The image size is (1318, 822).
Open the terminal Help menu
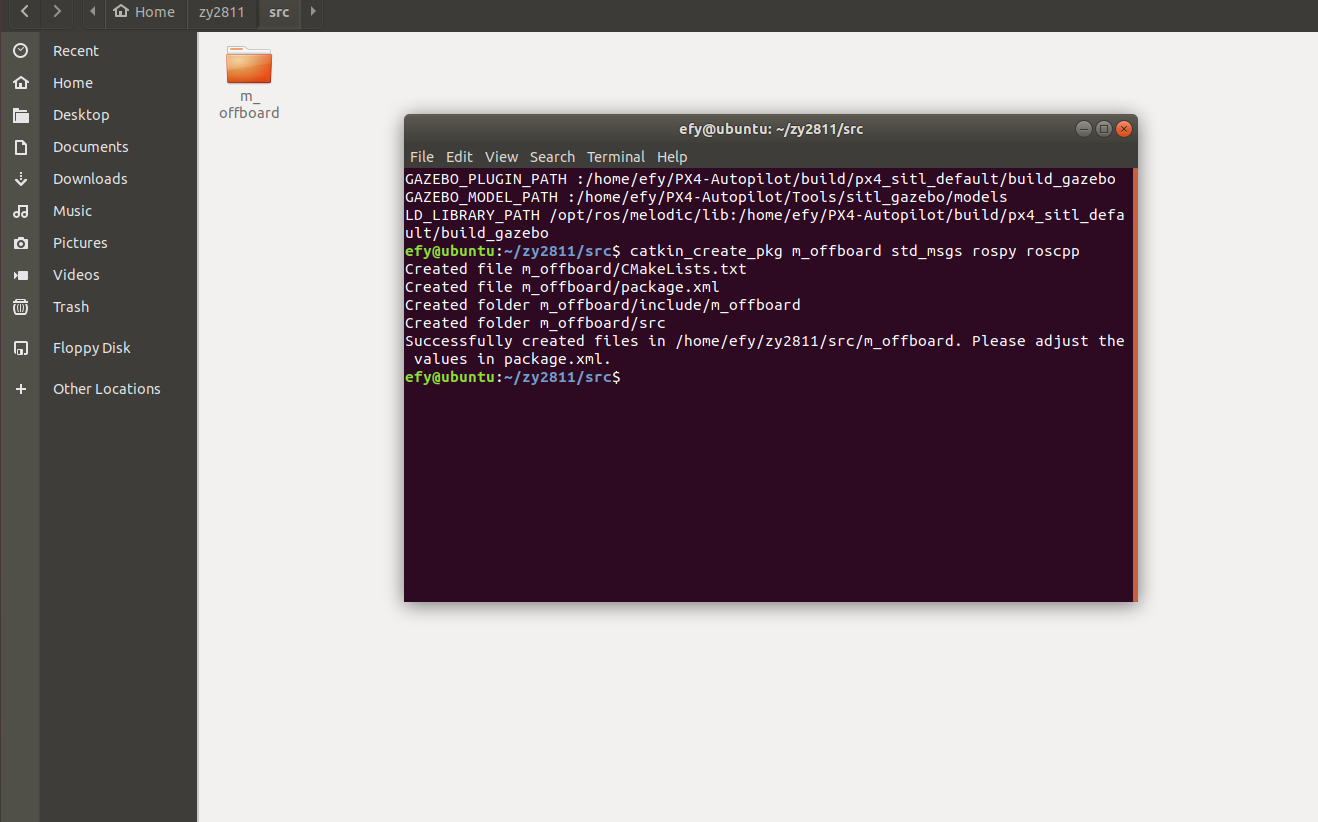click(x=672, y=157)
